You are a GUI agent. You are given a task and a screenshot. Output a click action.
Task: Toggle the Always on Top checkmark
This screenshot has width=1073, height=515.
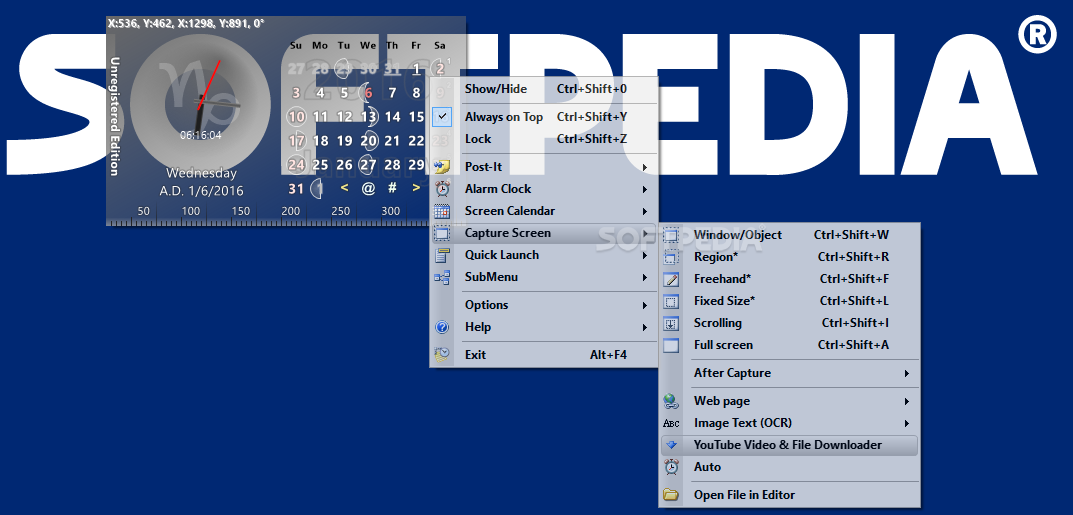click(x=442, y=117)
